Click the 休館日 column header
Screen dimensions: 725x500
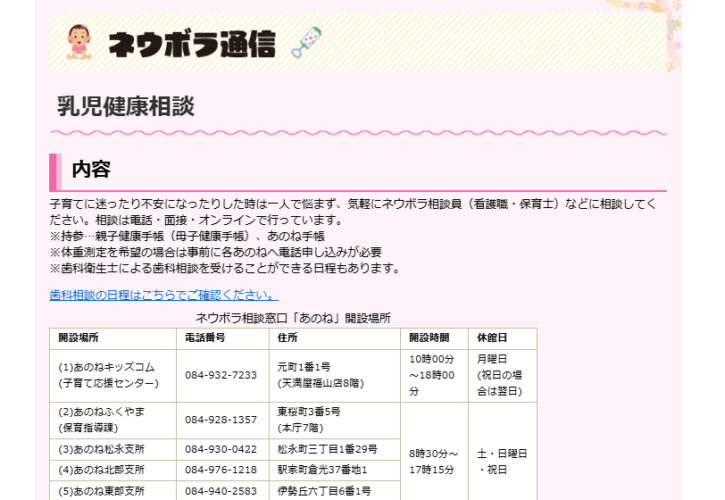click(492, 338)
